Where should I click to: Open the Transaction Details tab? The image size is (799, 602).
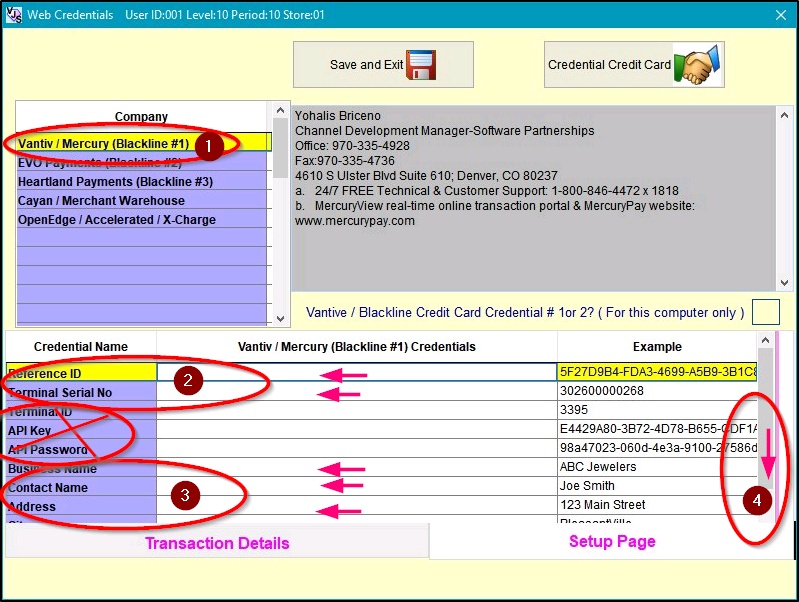(x=217, y=542)
